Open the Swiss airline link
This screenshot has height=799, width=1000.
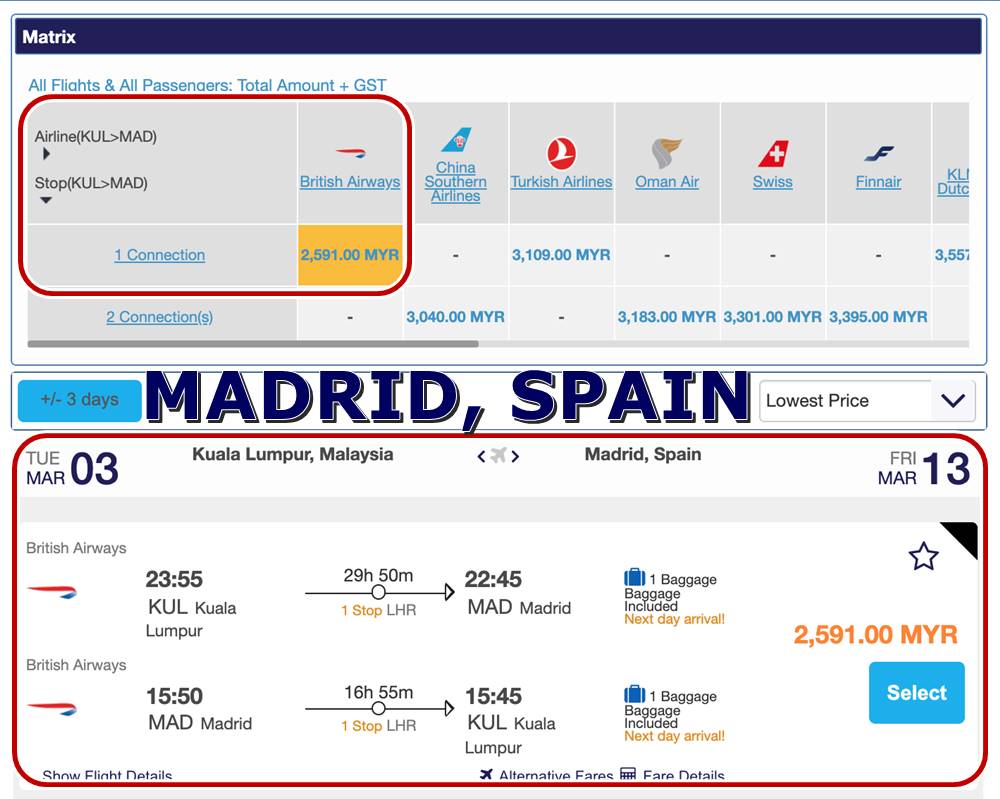[x=773, y=182]
